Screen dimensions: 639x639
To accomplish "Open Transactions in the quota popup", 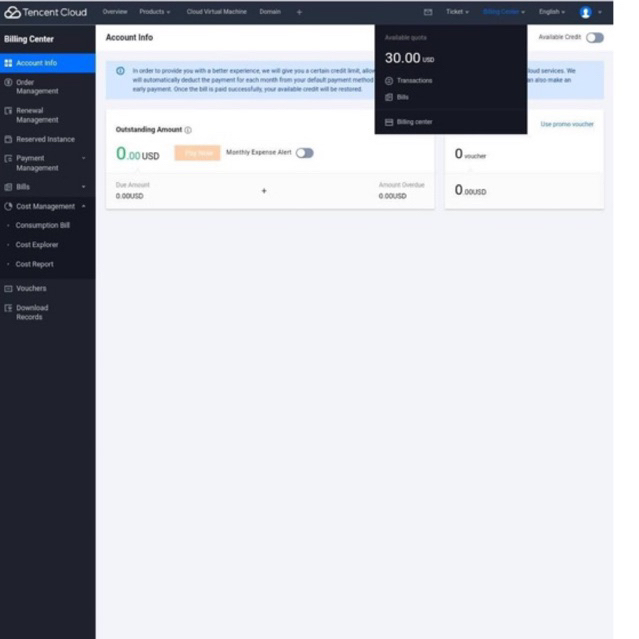I will [409, 81].
